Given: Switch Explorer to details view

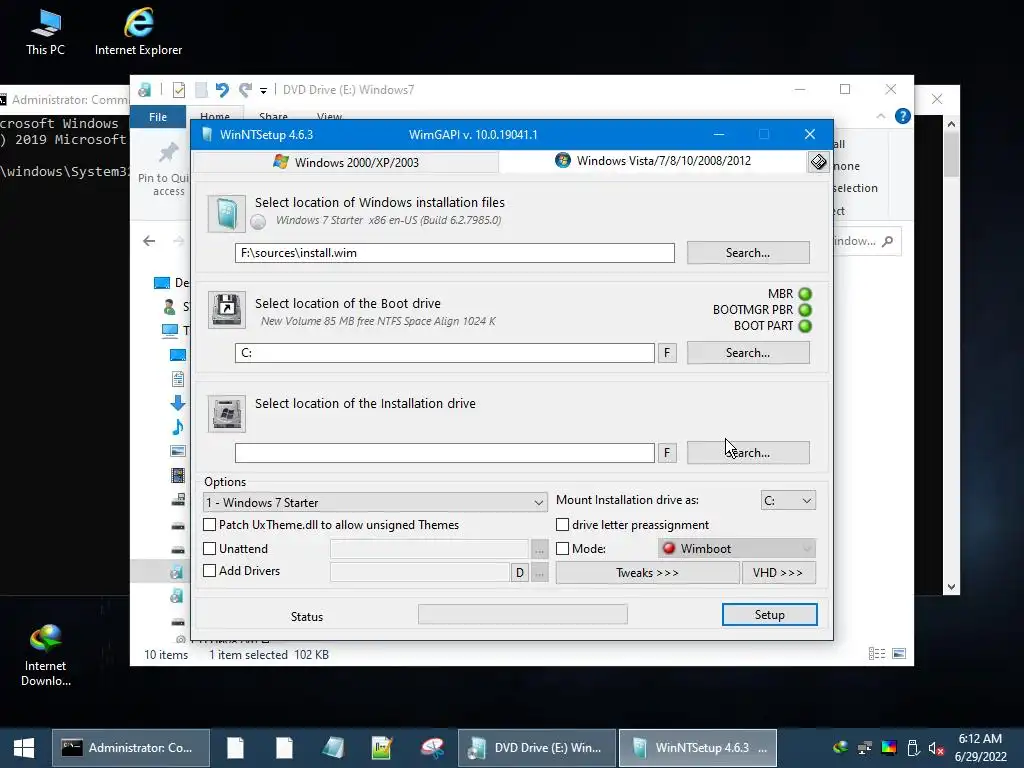Looking at the screenshot, I should [876, 654].
